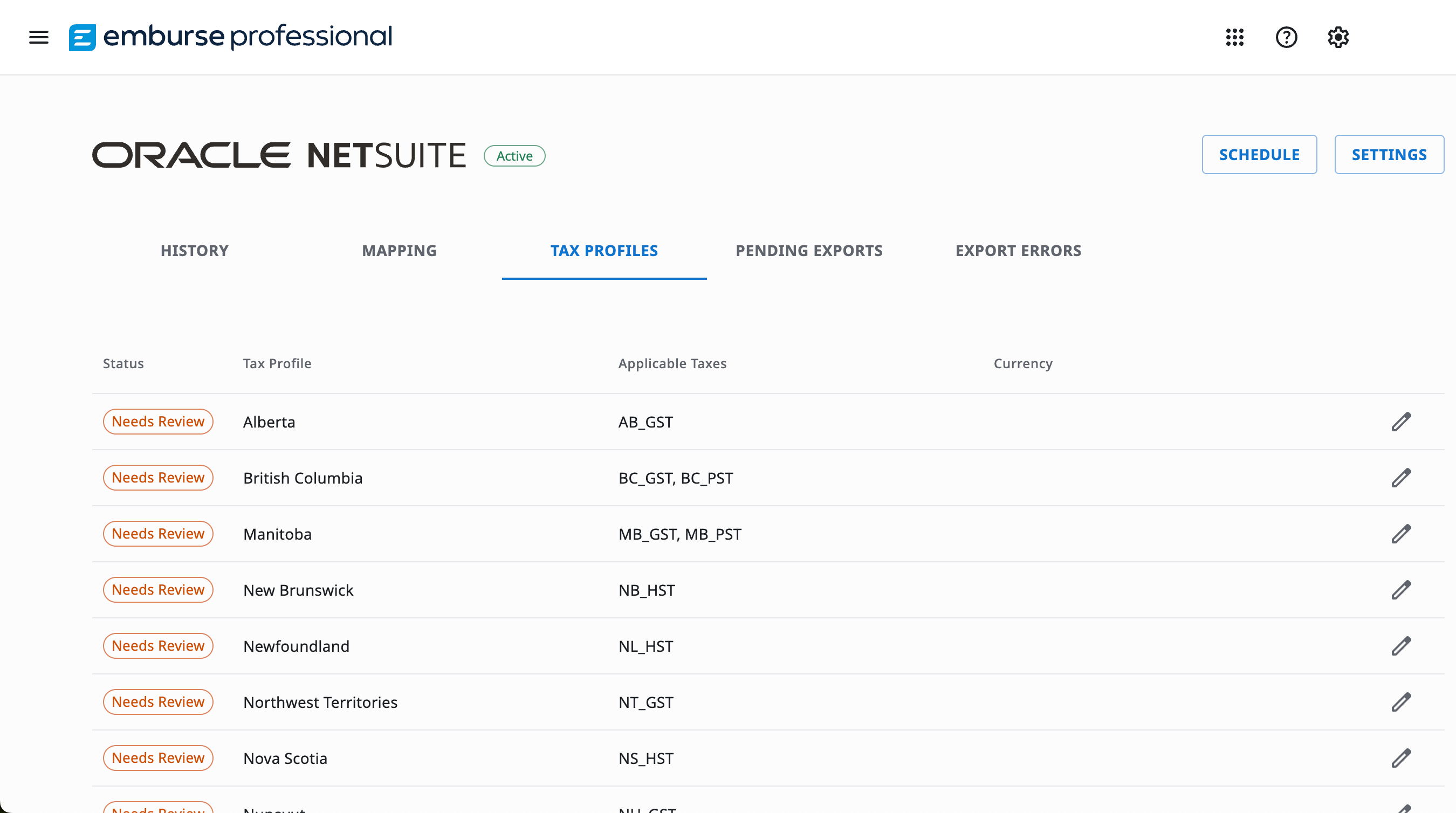Click Needs Review badge for Alberta

click(157, 422)
